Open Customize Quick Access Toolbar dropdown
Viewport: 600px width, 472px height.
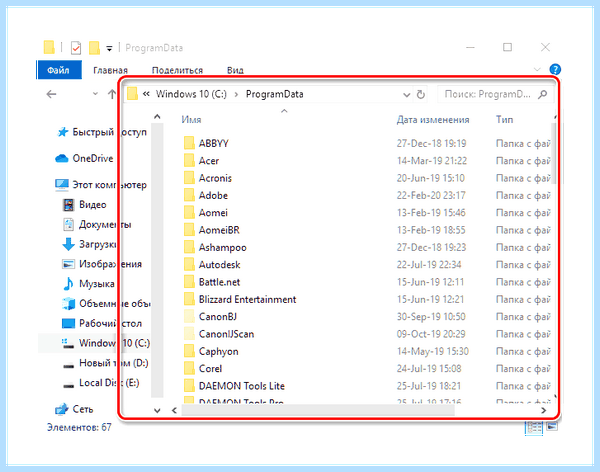click(109, 49)
